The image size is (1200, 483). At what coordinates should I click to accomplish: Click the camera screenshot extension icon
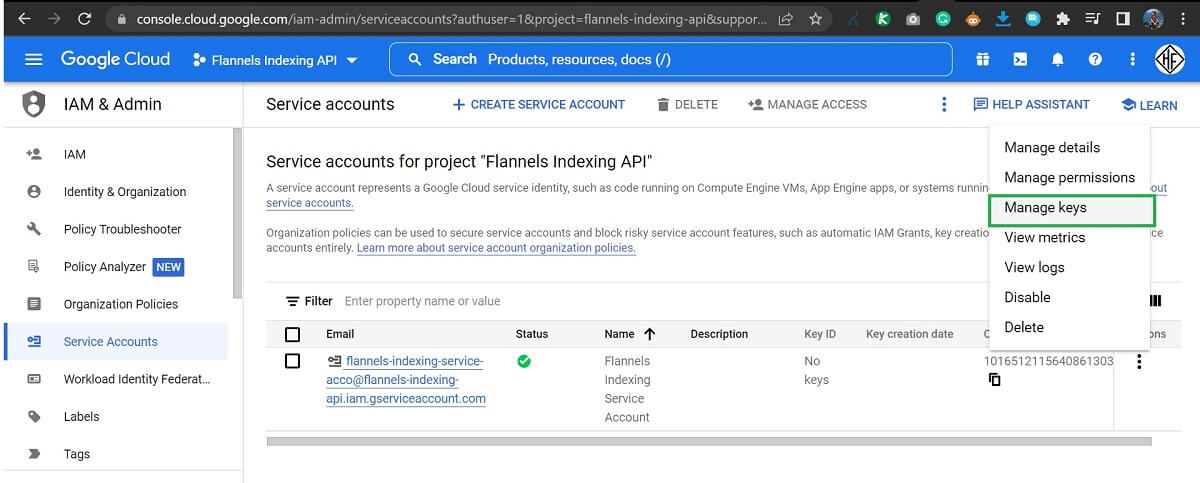pos(913,18)
